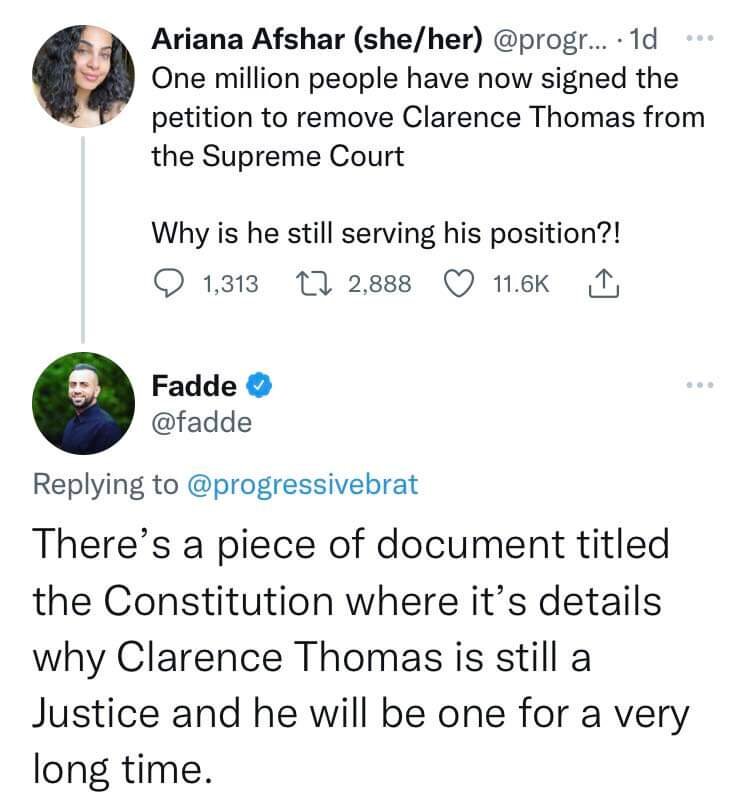This screenshot has height=812, width=750.
Task: Open Fadde's profile picture
Action: (x=83, y=403)
